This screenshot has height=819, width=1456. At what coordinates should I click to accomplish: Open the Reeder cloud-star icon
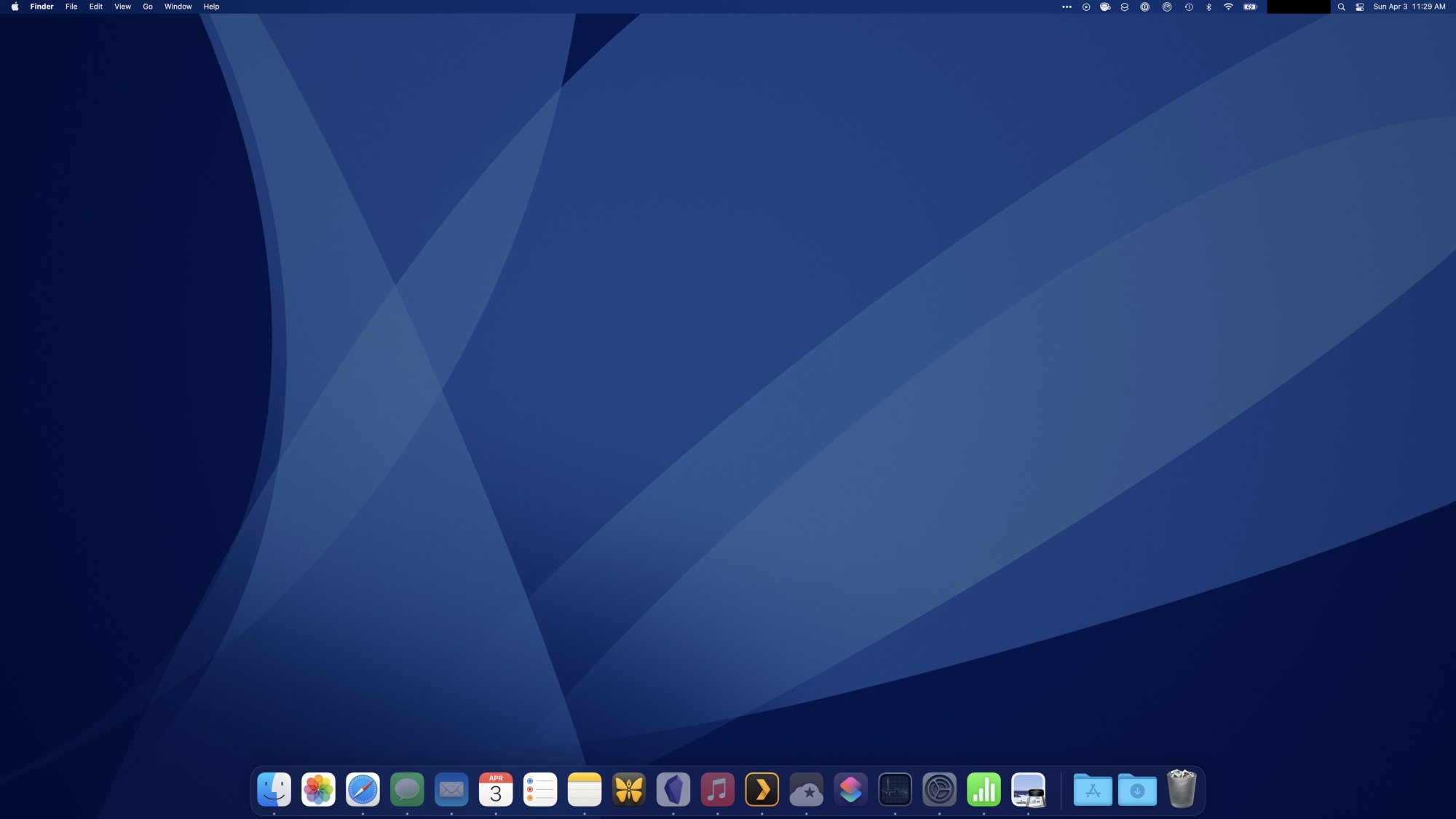[x=807, y=789]
